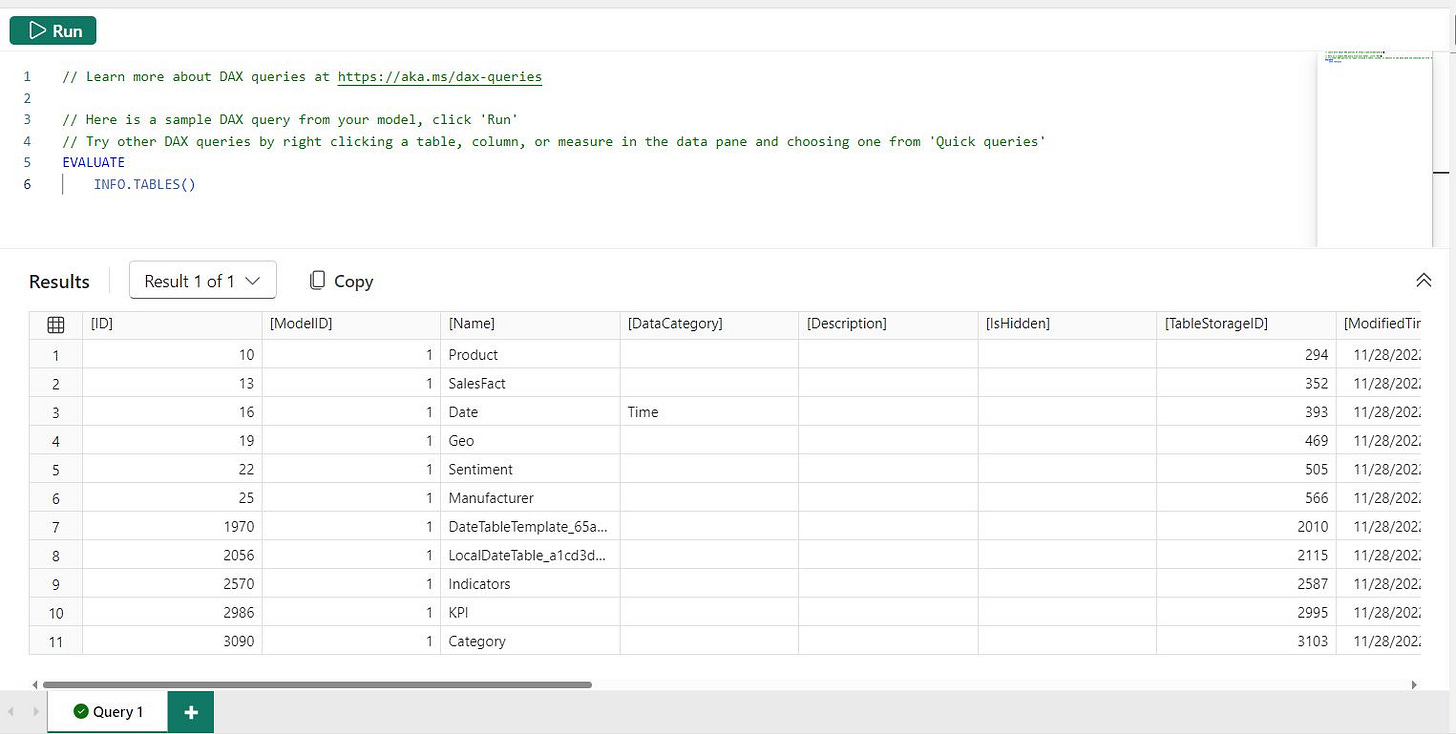The height and width of the screenshot is (734, 1456).
Task: Click the LocalDateTable_a1cd3d... cell
Action: tap(530, 555)
